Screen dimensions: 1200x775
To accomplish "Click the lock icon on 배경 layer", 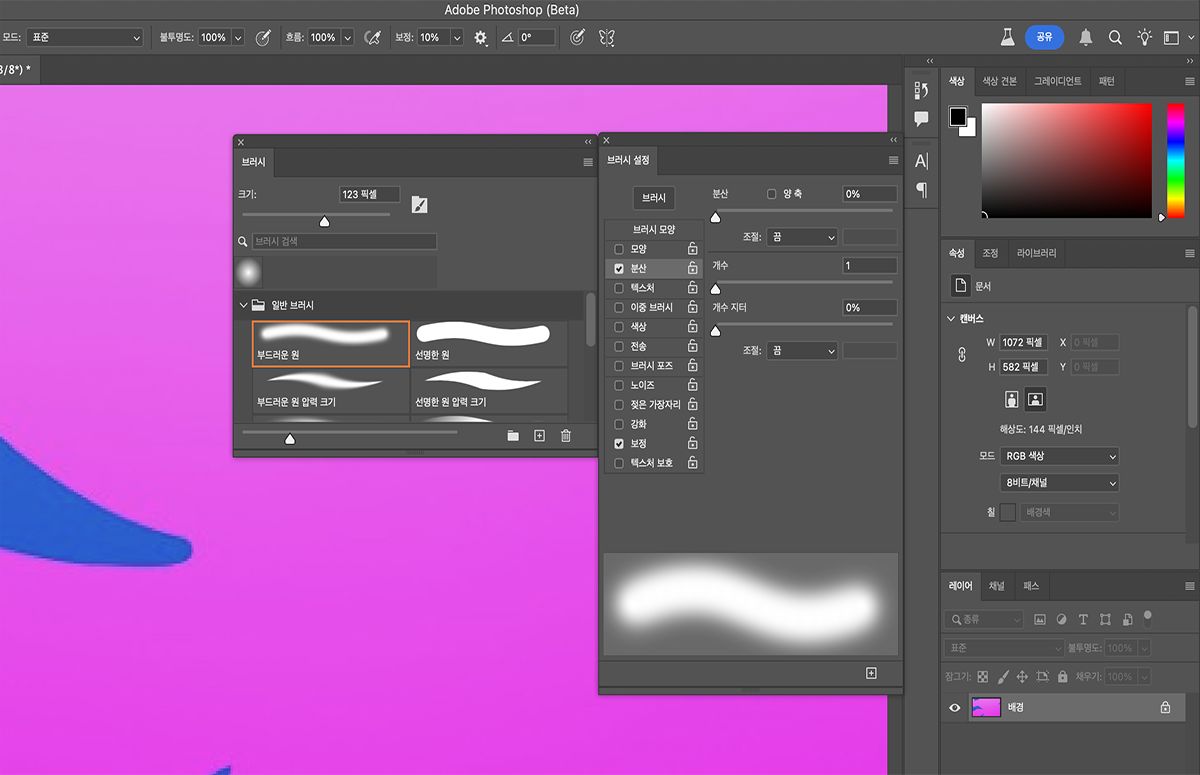I will [1165, 707].
